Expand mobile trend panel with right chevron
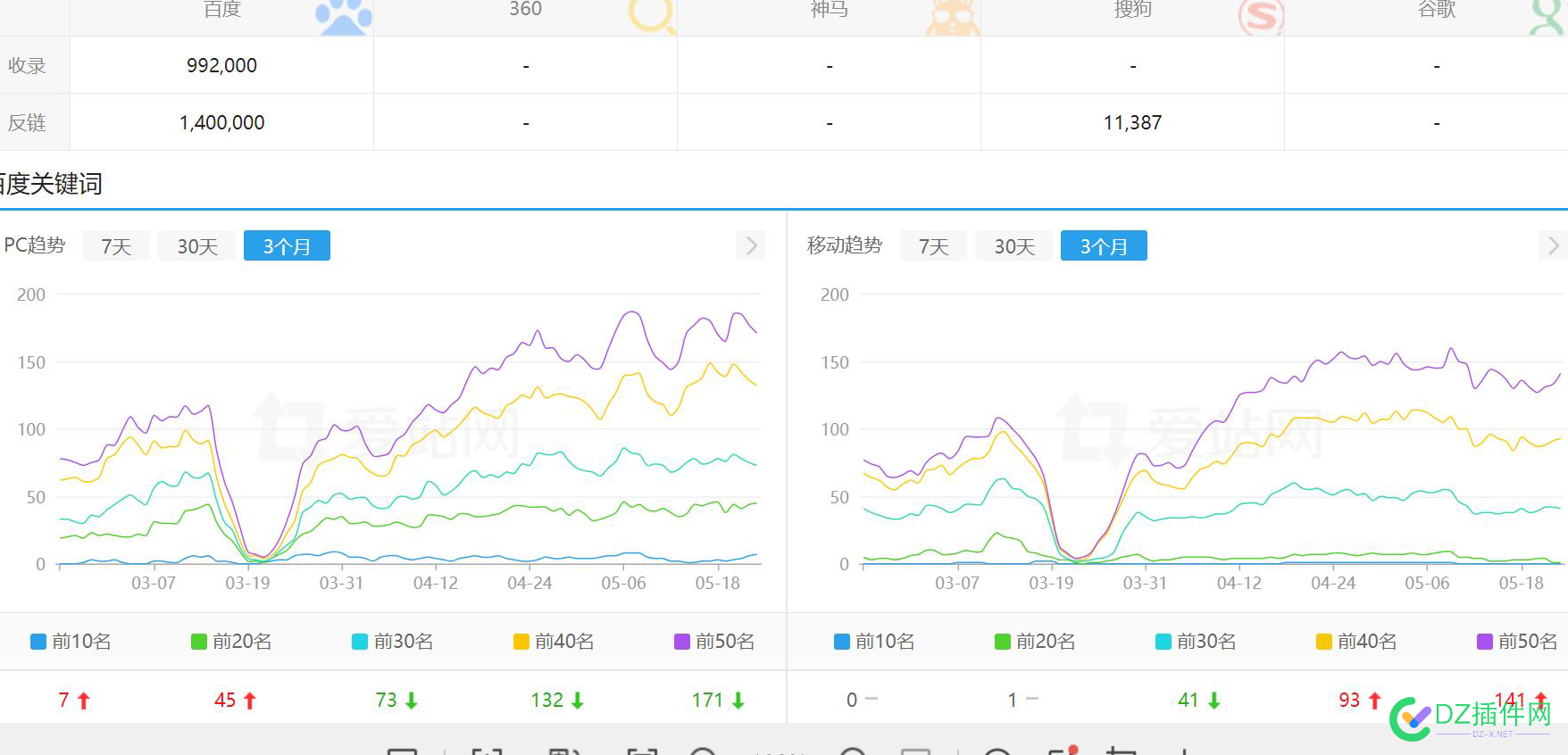Viewport: 1568px width, 755px height. (1553, 245)
